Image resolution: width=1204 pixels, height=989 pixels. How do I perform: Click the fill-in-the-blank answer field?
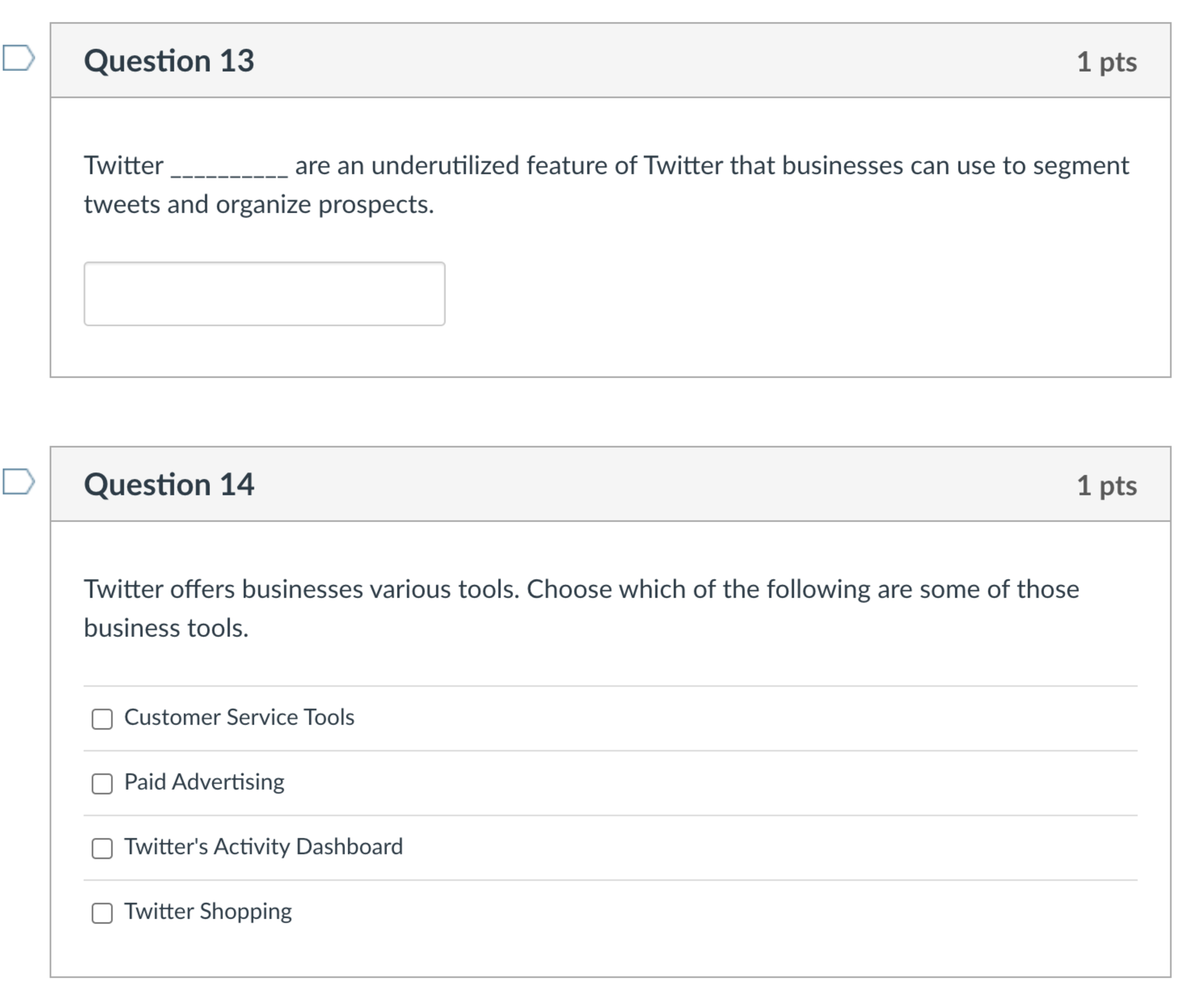point(264,294)
